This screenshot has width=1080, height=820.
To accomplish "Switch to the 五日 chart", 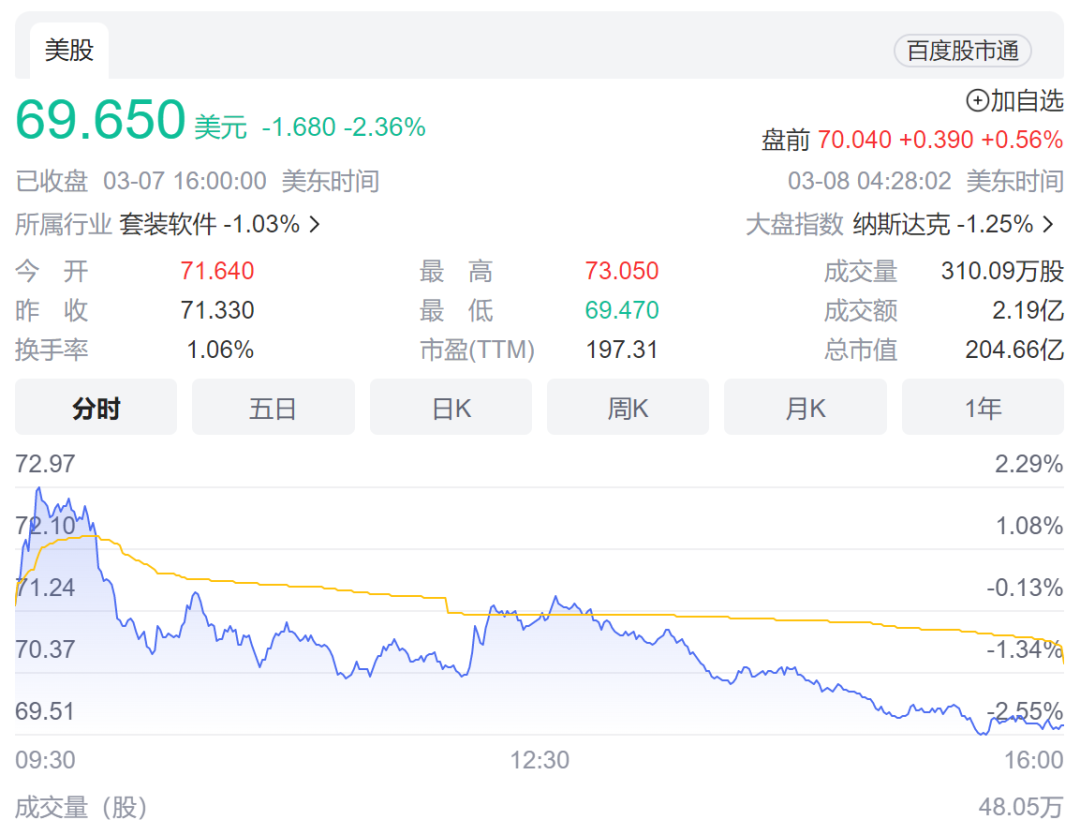I will pos(273,407).
